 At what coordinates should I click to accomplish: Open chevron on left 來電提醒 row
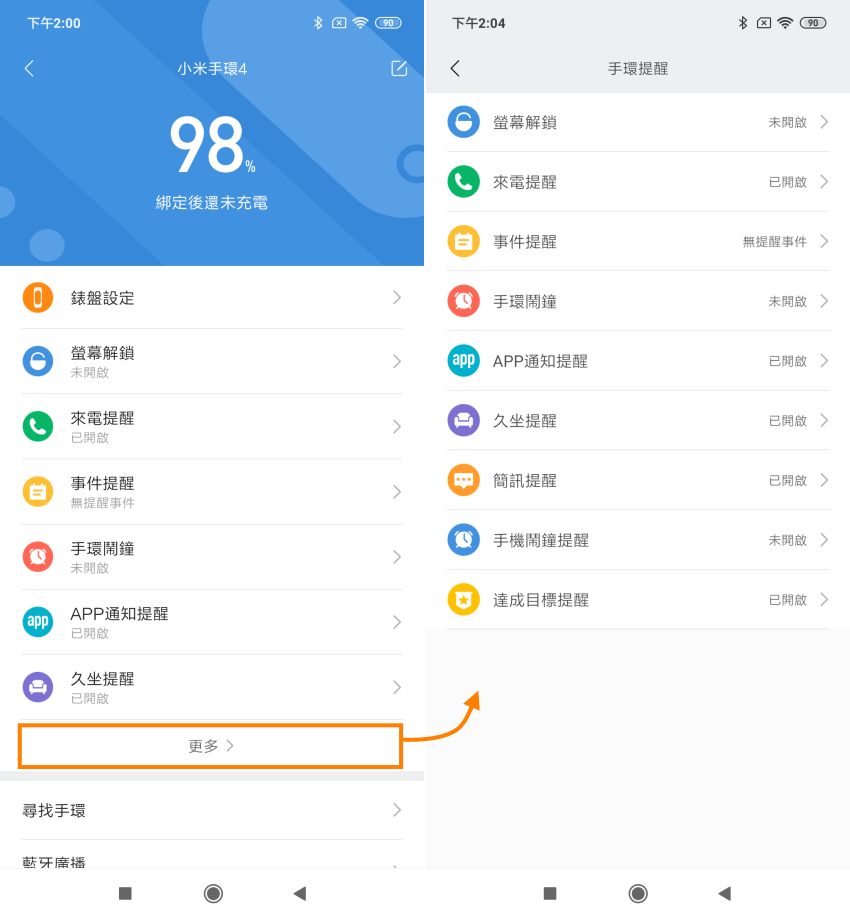click(x=397, y=426)
